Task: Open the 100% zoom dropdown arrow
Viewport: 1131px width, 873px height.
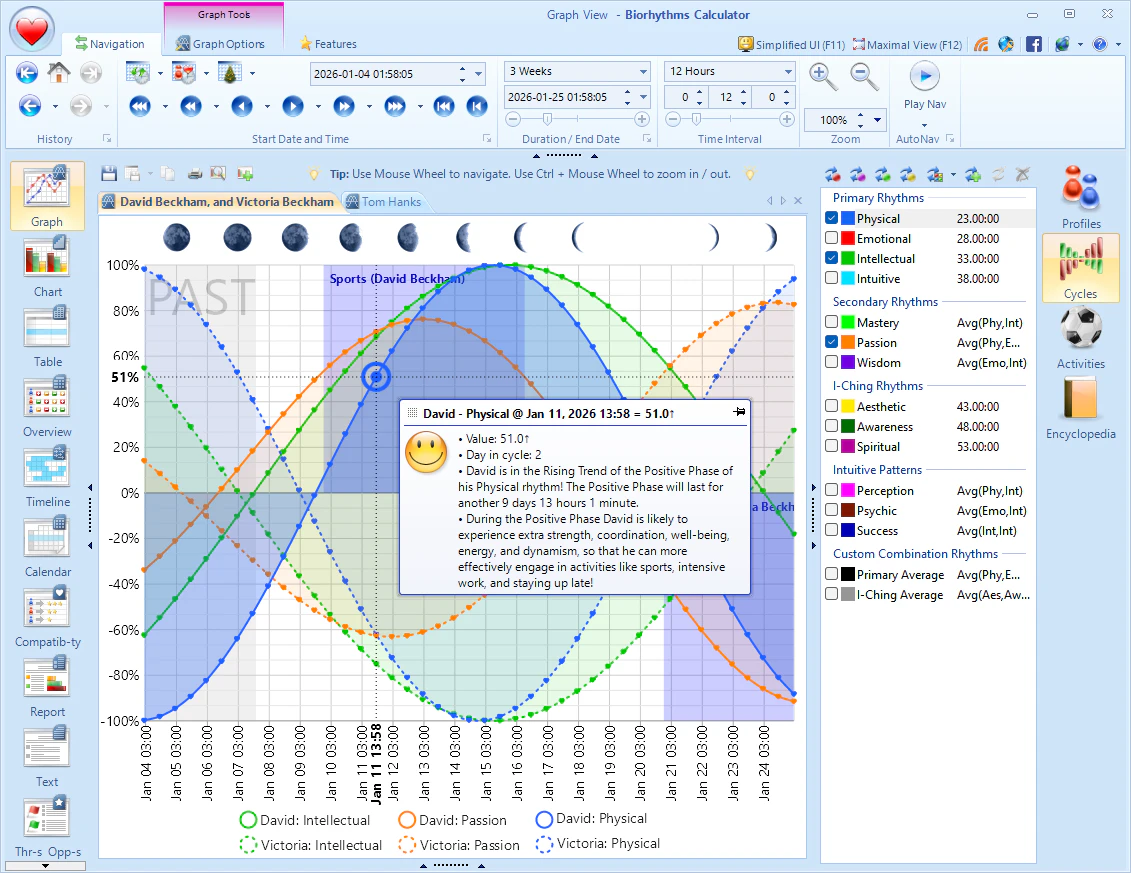Action: click(877, 120)
